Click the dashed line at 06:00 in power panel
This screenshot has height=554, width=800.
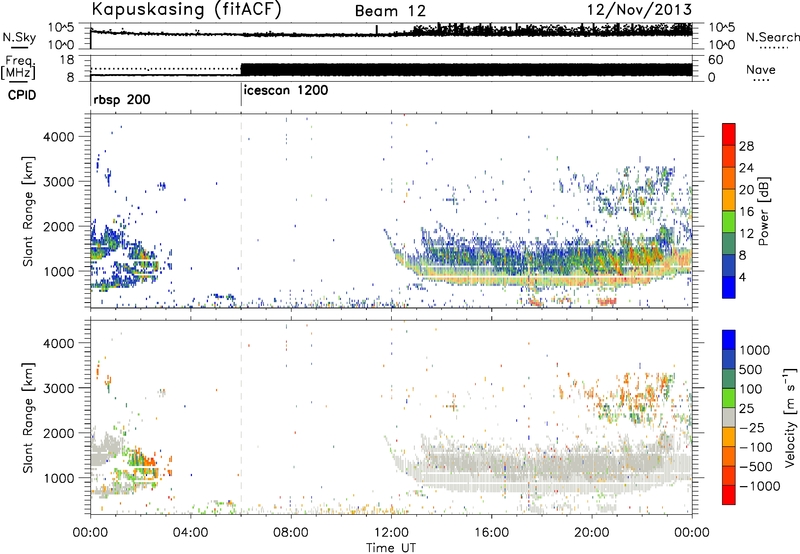pos(241,211)
